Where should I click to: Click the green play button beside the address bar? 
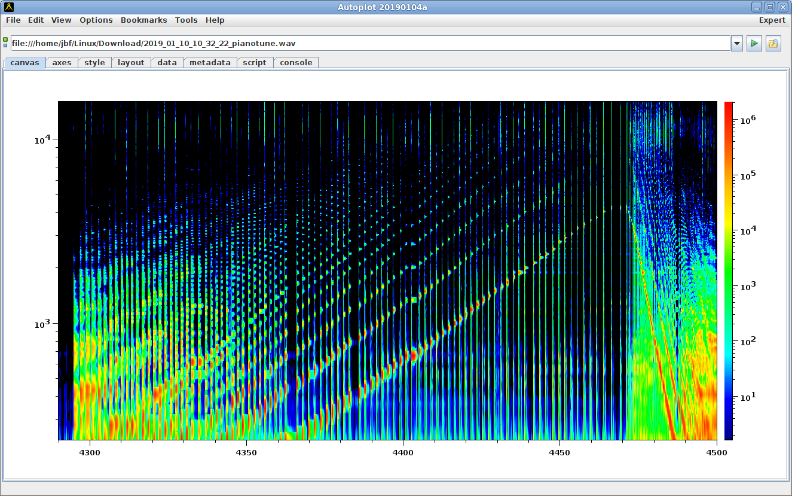pos(754,43)
